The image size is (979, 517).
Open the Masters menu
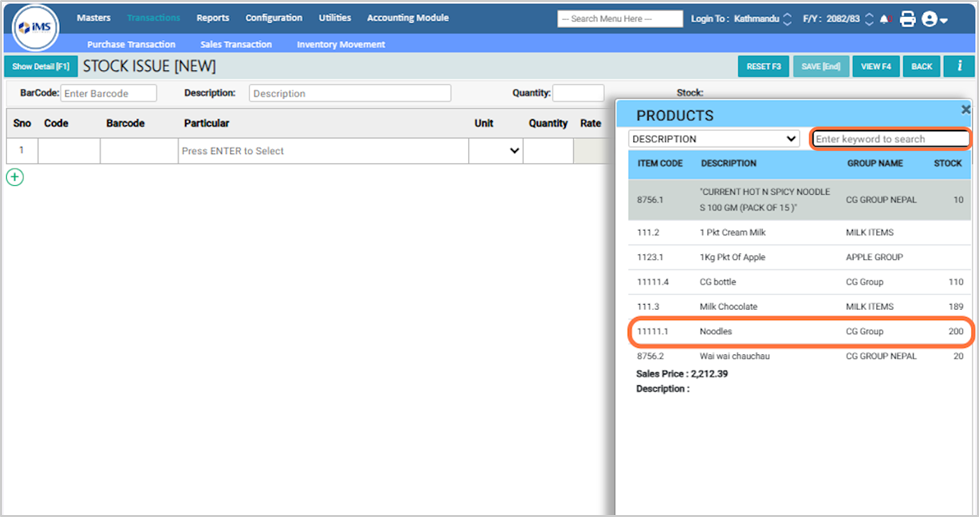[x=94, y=18]
